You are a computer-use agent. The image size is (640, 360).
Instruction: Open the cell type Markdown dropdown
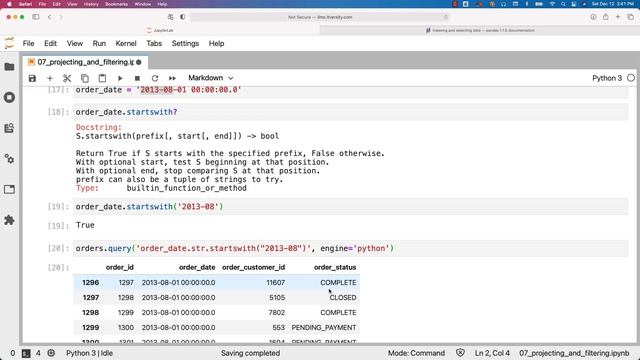[x=211, y=78]
